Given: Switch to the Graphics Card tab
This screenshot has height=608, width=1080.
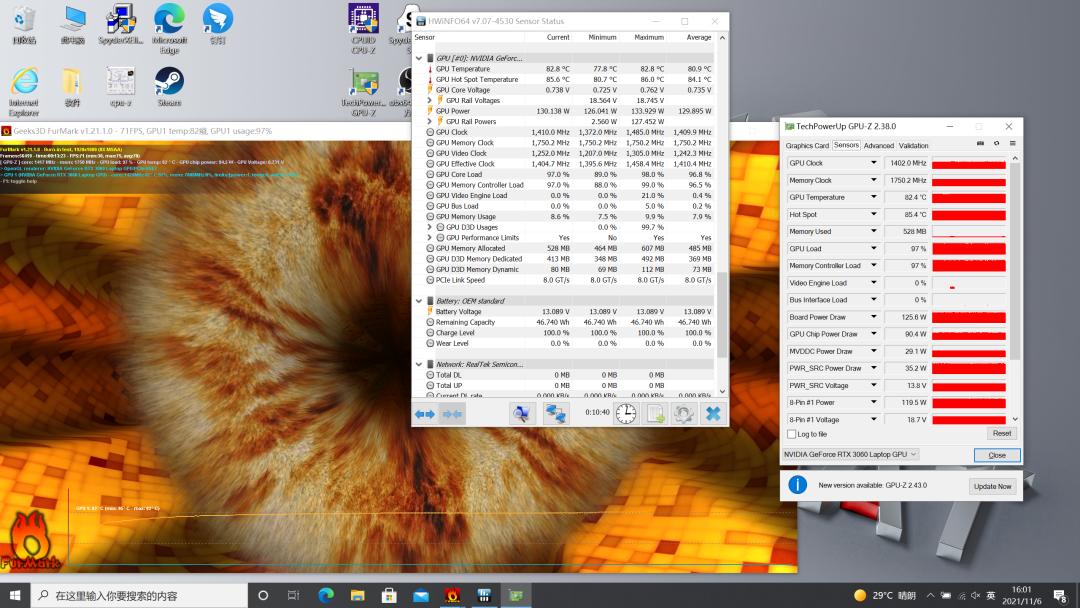Looking at the screenshot, I should point(807,146).
